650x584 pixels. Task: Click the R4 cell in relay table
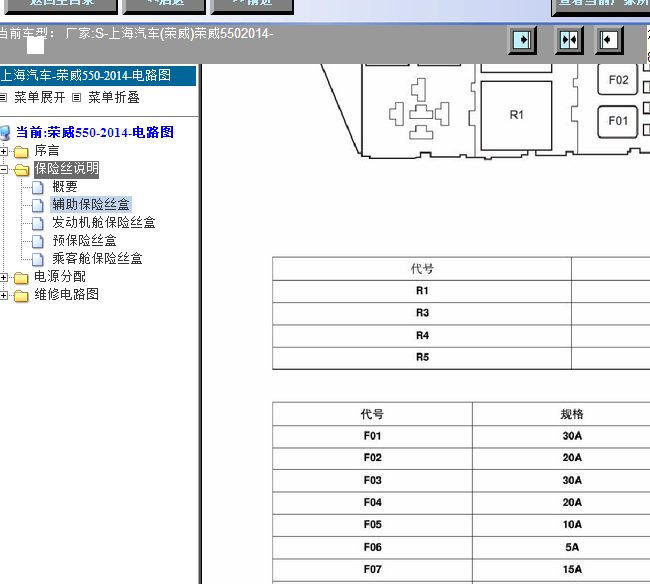422,336
